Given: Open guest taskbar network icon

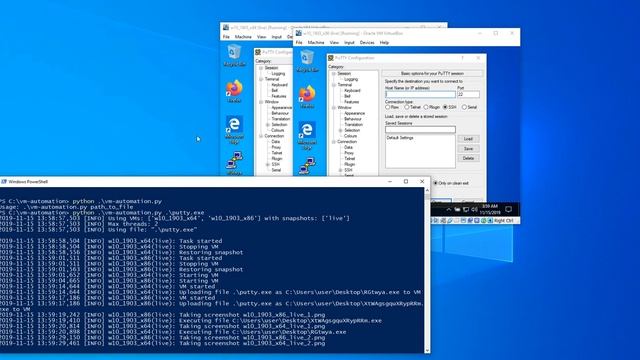Looking at the screenshot, I should coord(466,209).
